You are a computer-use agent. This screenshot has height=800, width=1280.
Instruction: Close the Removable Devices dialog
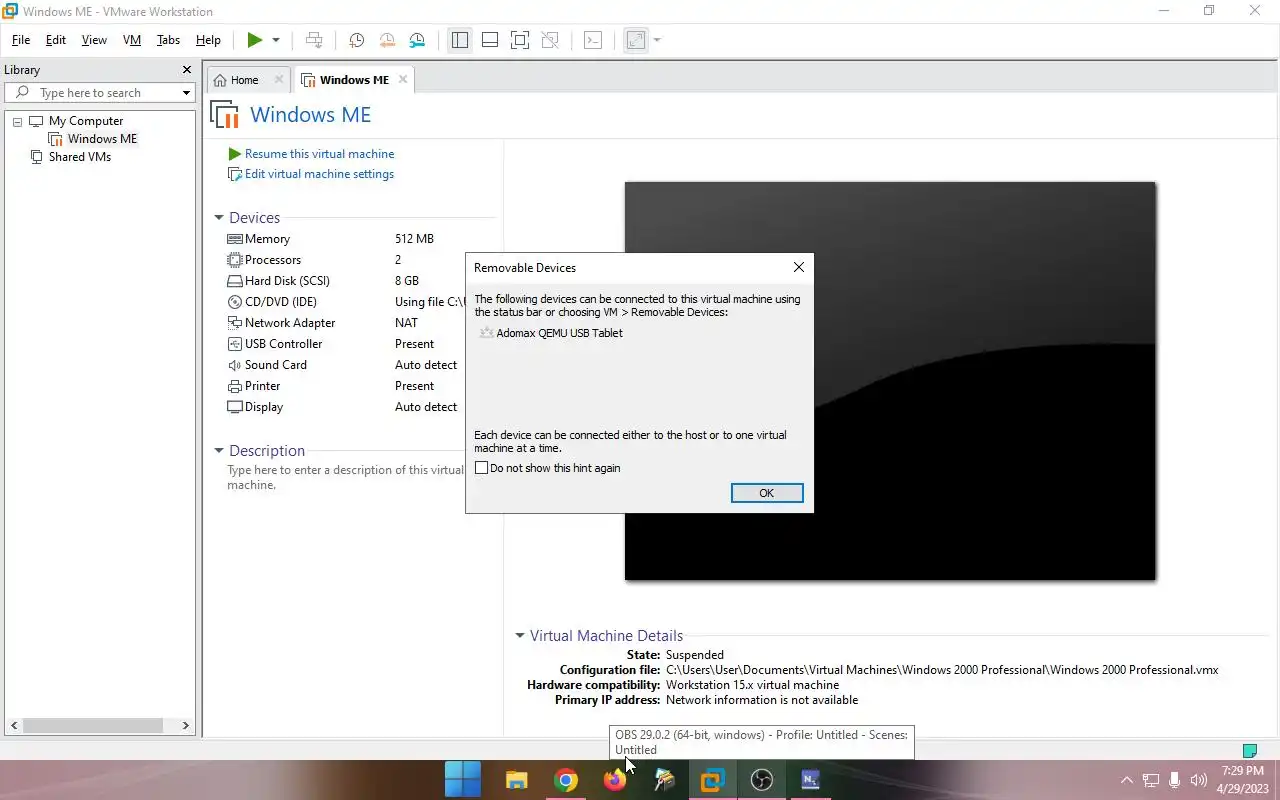pyautogui.click(x=798, y=268)
